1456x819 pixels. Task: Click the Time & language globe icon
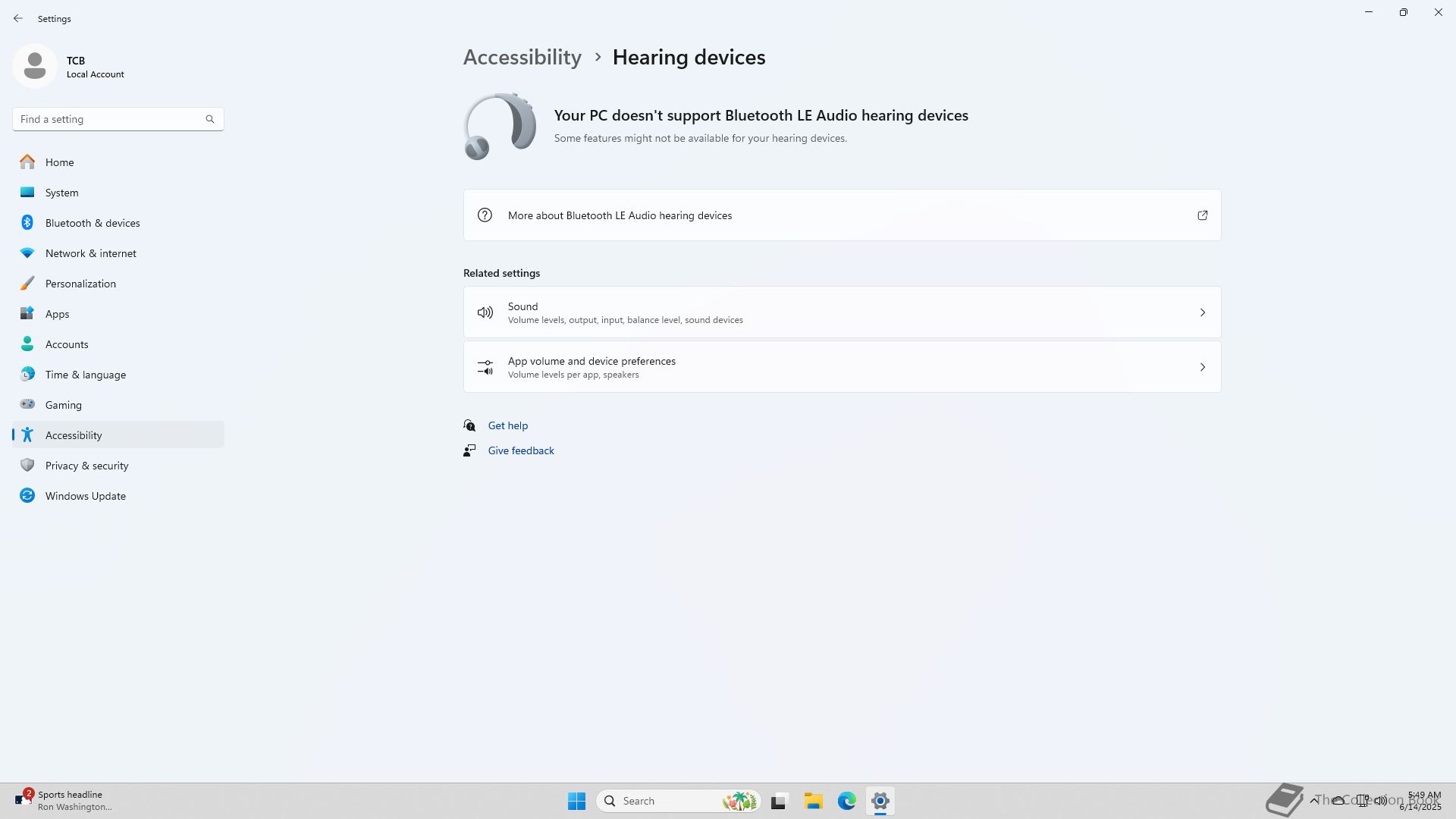pyautogui.click(x=27, y=375)
